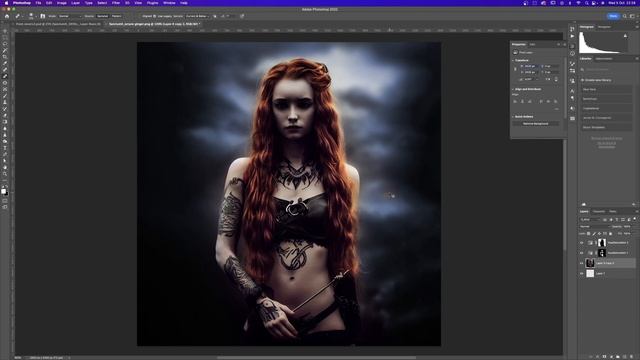The height and width of the screenshot is (360, 640).
Task: Hide the bottom Layer 1
Action: point(582,273)
